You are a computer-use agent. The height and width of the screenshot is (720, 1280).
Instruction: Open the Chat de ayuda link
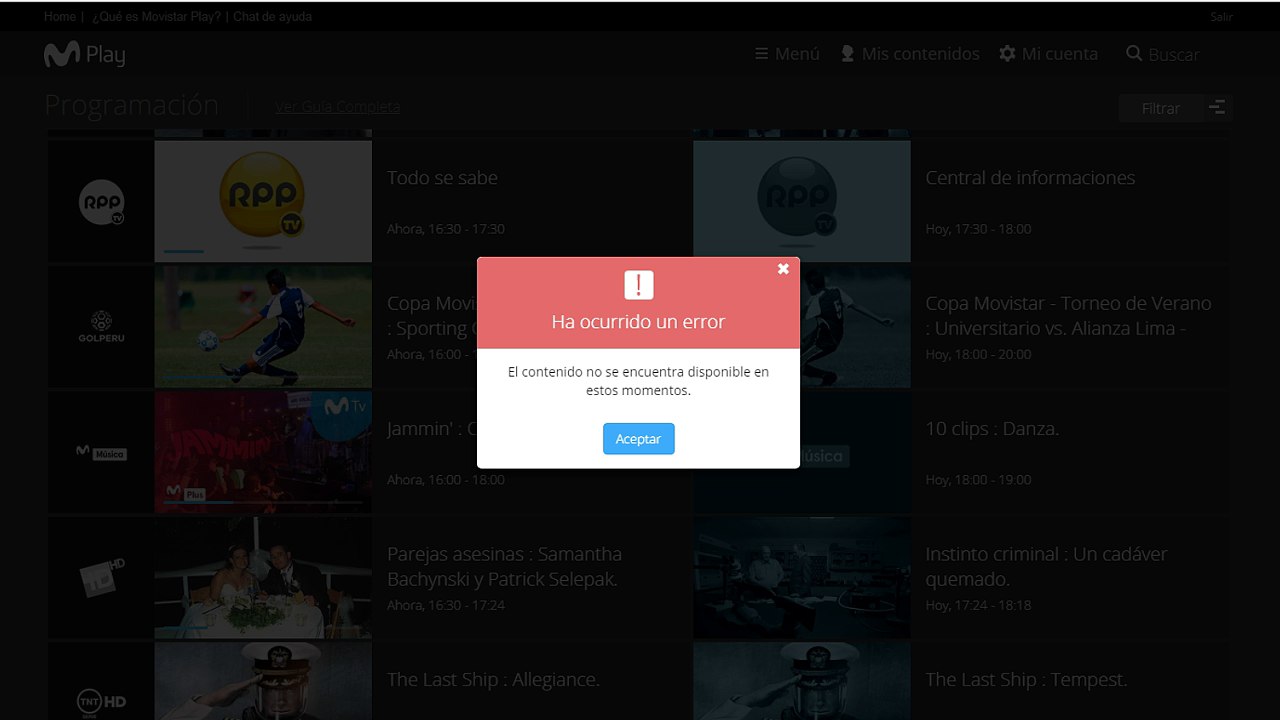[273, 17]
